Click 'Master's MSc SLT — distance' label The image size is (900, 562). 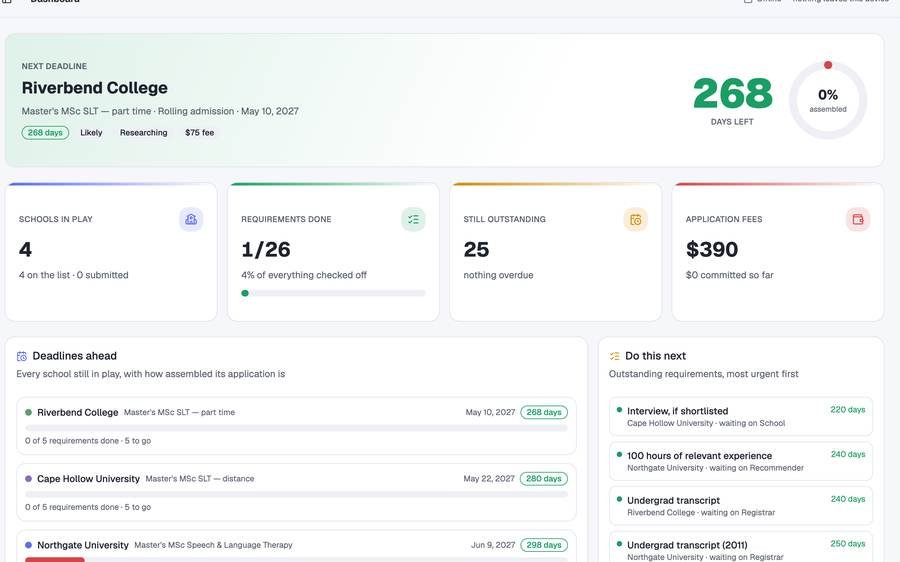coord(200,479)
